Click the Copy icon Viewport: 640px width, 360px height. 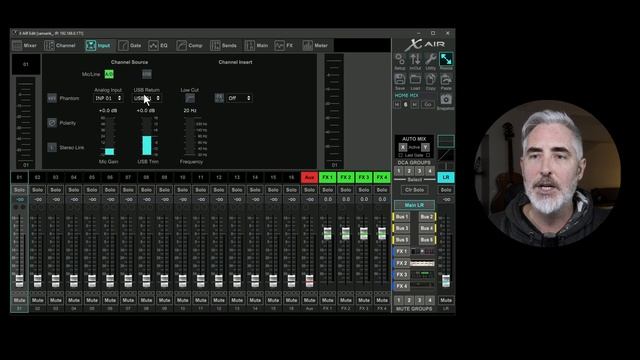tap(431, 79)
